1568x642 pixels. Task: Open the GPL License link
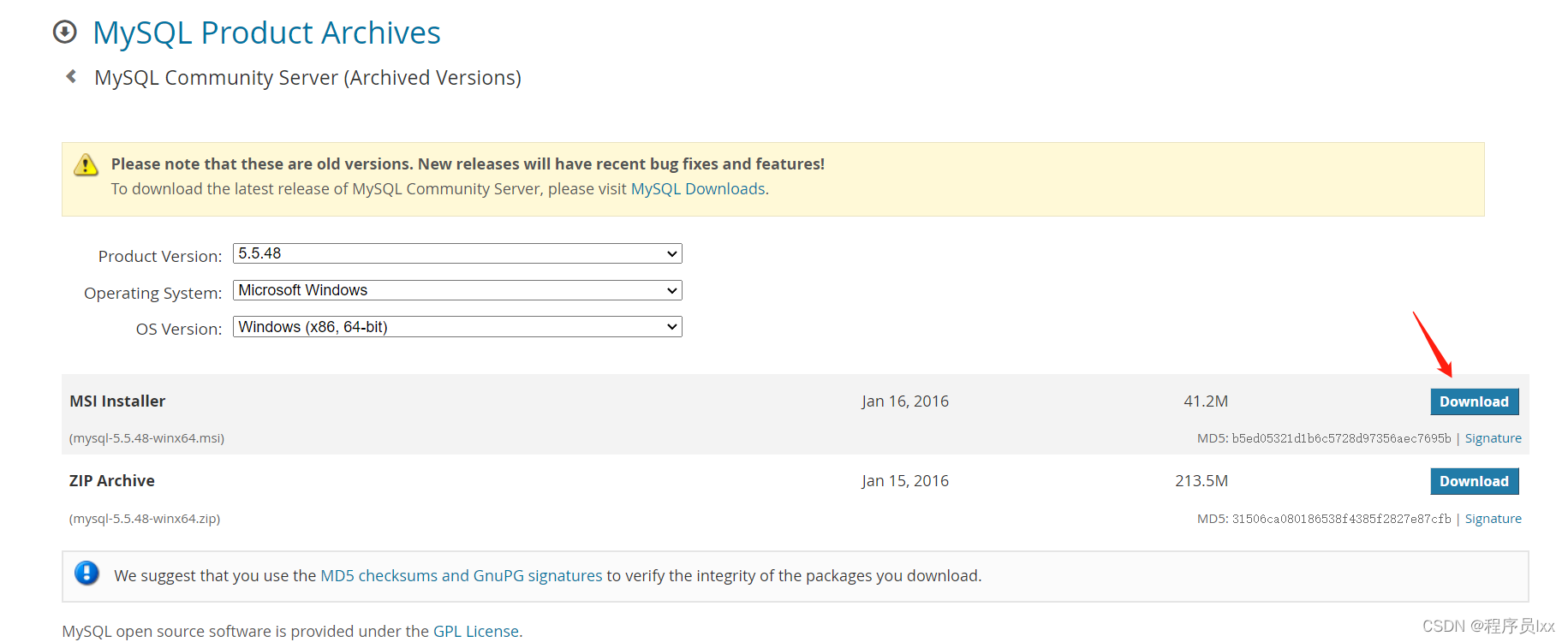tap(475, 631)
